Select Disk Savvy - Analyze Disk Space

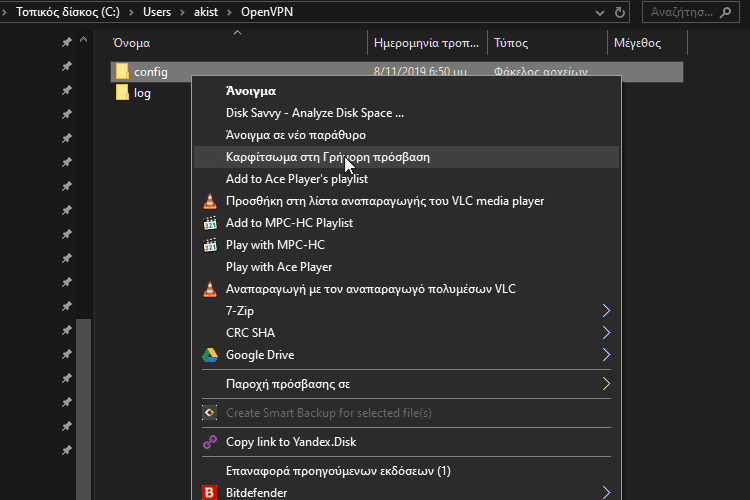[315, 113]
